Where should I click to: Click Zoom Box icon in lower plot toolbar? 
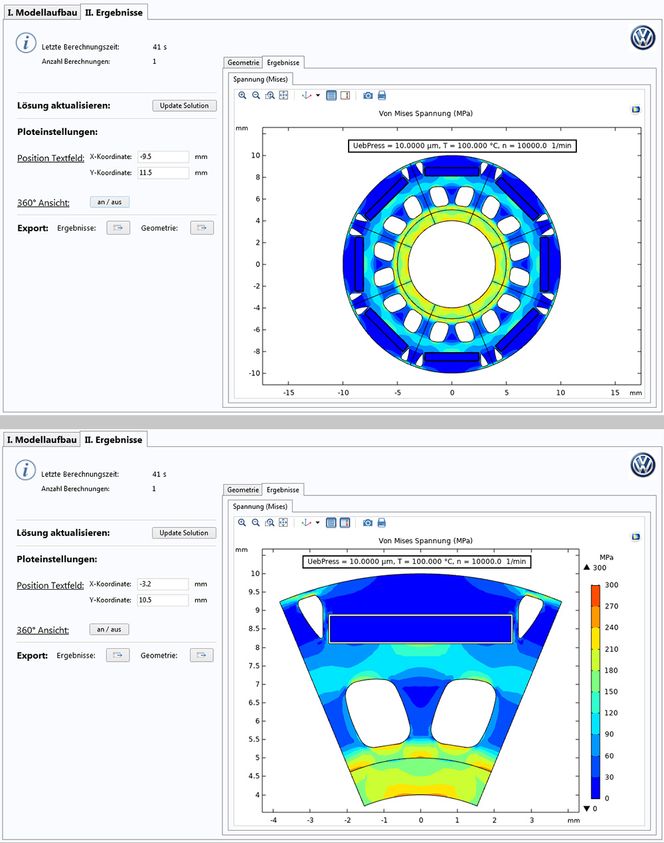point(270,522)
